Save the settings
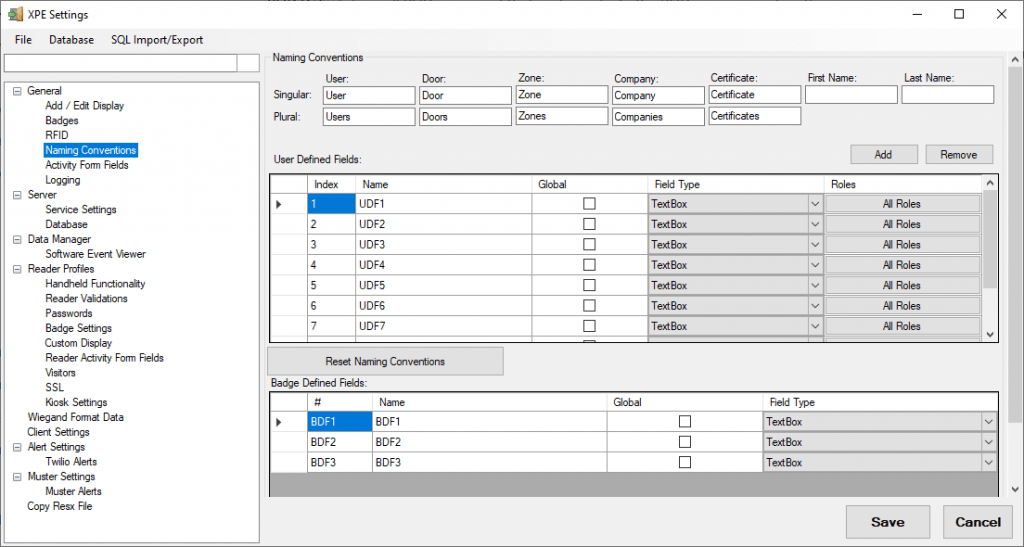1024x547 pixels. [x=888, y=522]
